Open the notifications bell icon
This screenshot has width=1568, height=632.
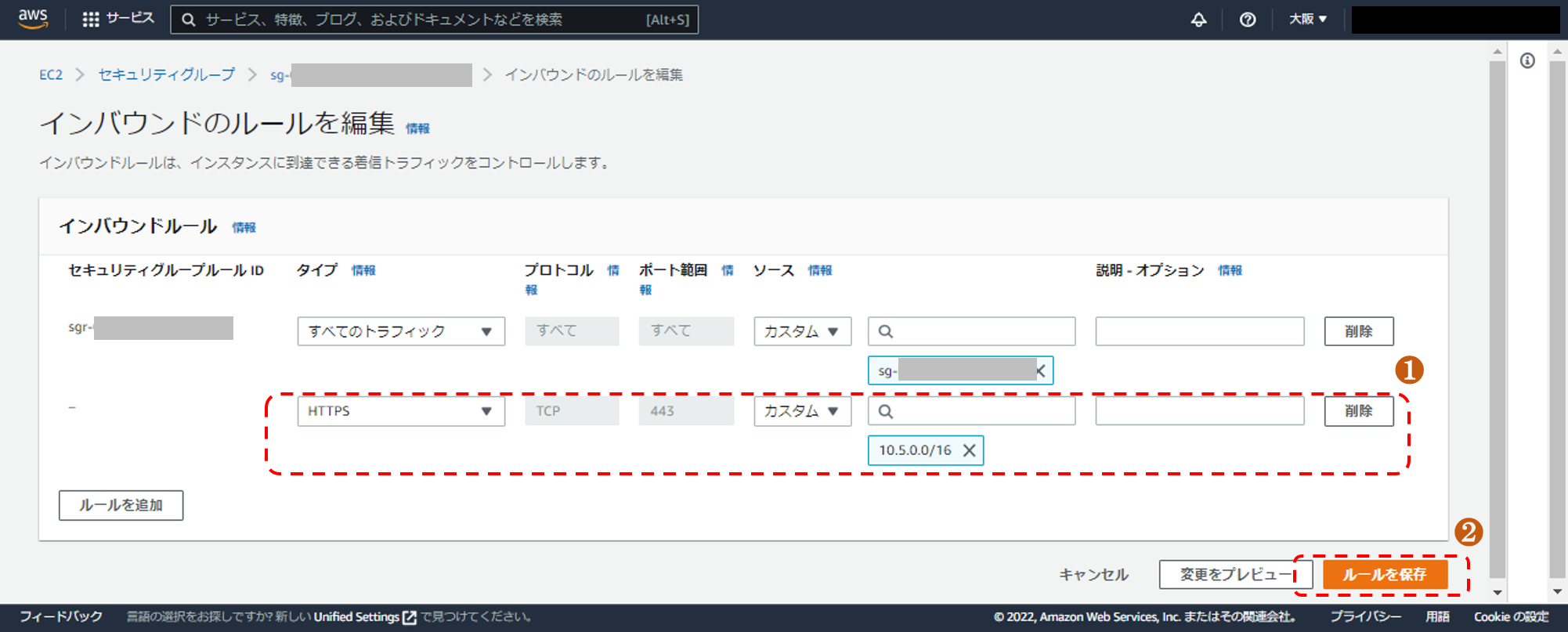(x=1198, y=20)
